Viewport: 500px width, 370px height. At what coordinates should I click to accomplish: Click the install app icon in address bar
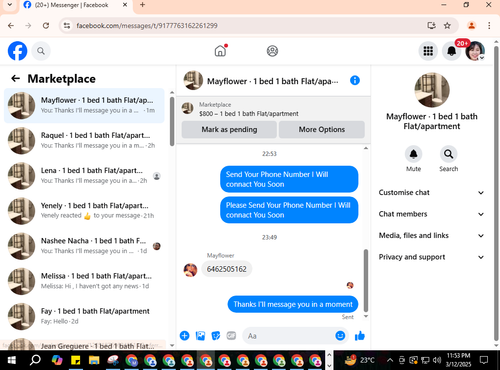click(x=431, y=26)
